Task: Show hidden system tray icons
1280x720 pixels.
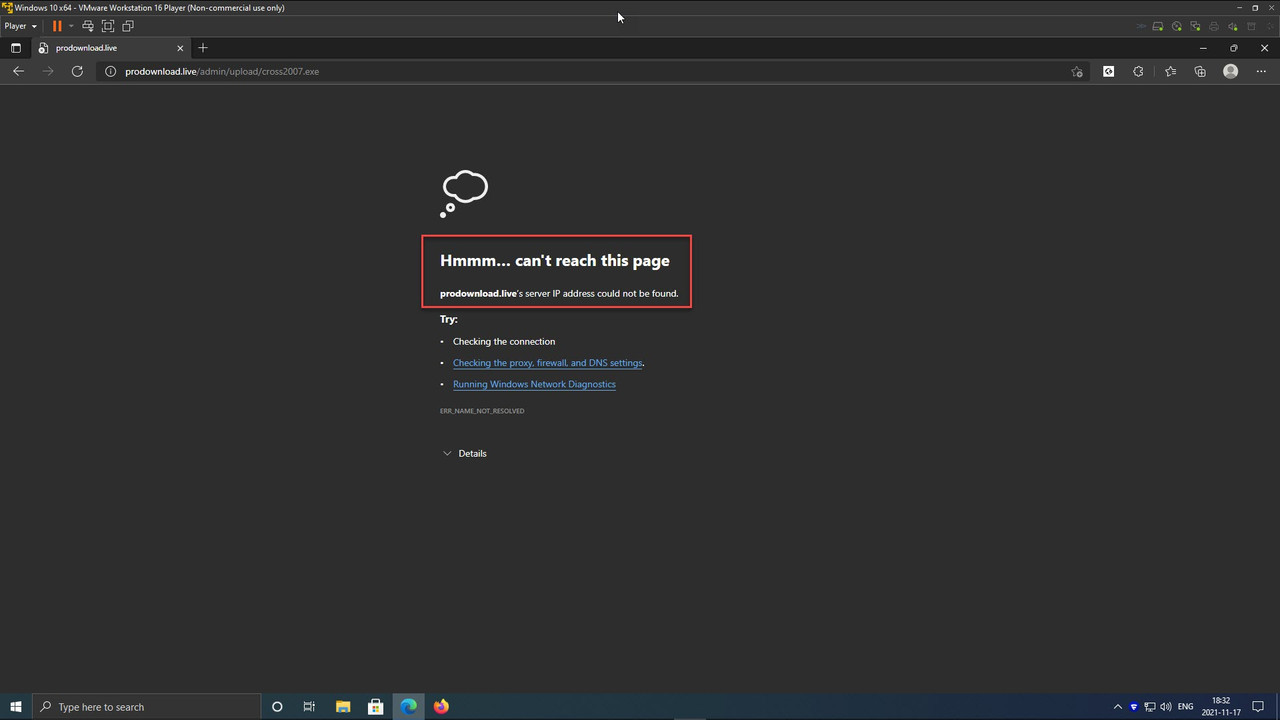Action: coord(1118,707)
